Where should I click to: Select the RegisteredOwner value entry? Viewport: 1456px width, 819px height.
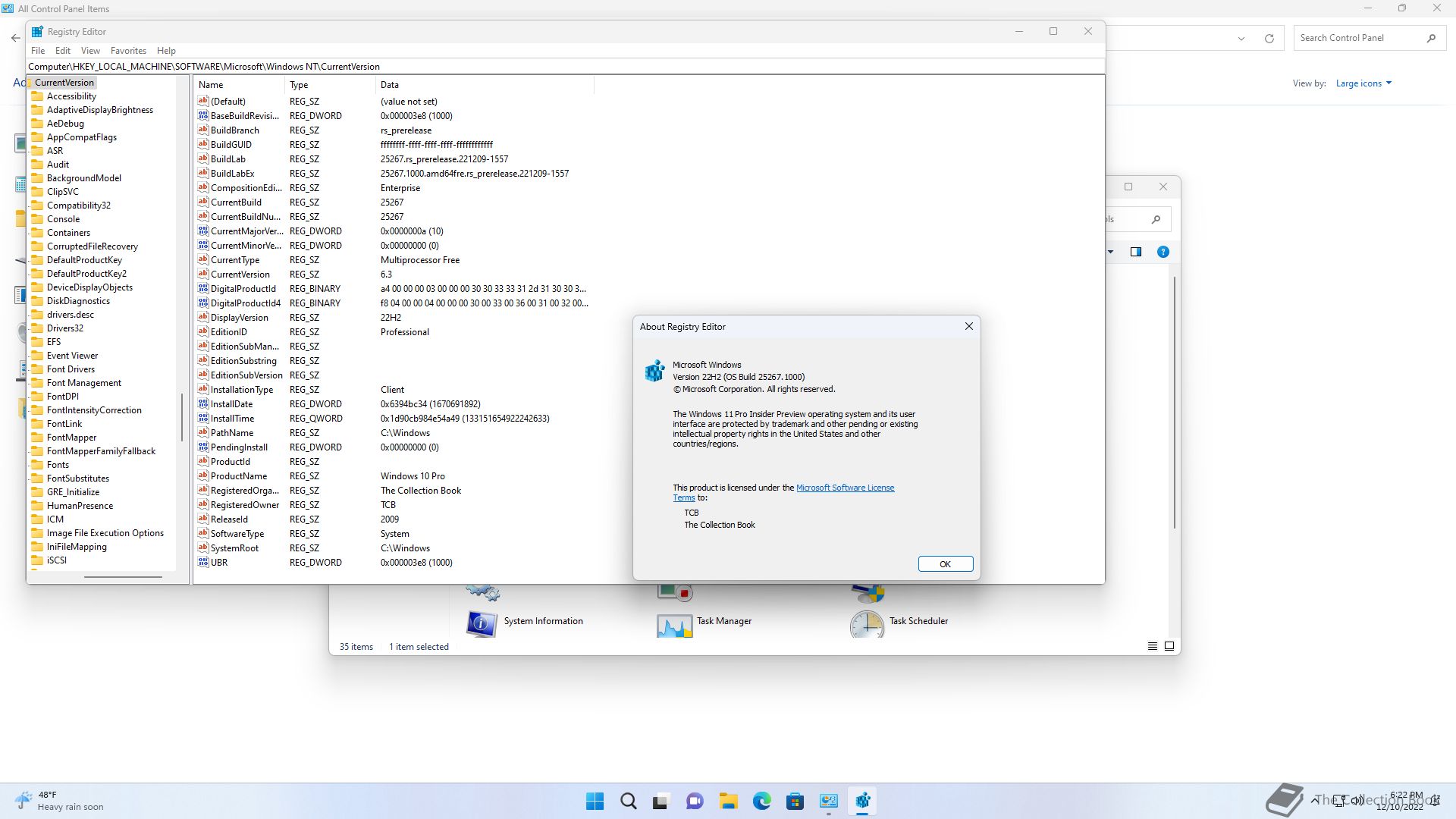pyautogui.click(x=245, y=505)
